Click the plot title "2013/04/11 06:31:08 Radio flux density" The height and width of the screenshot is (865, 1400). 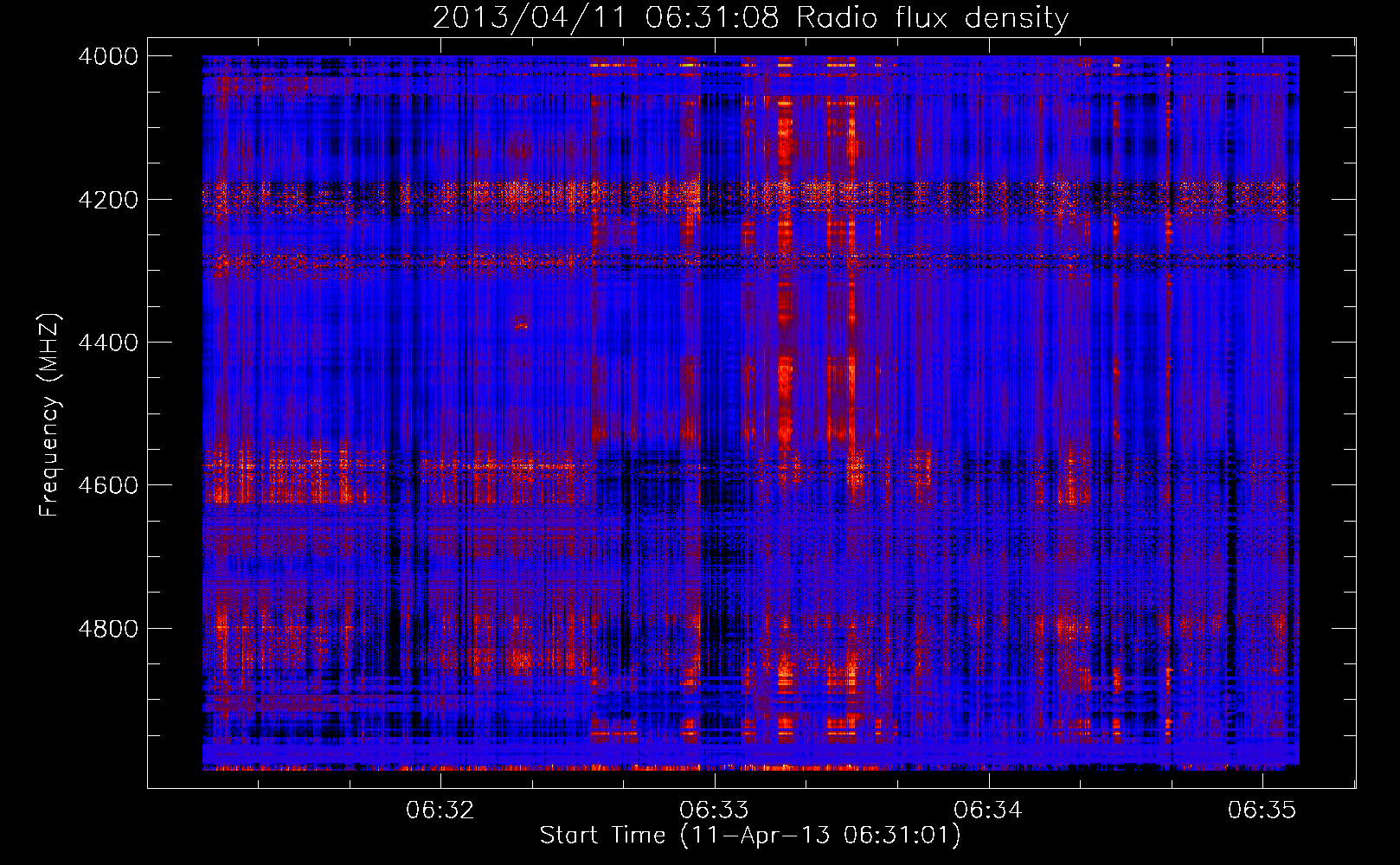tap(750, 17)
